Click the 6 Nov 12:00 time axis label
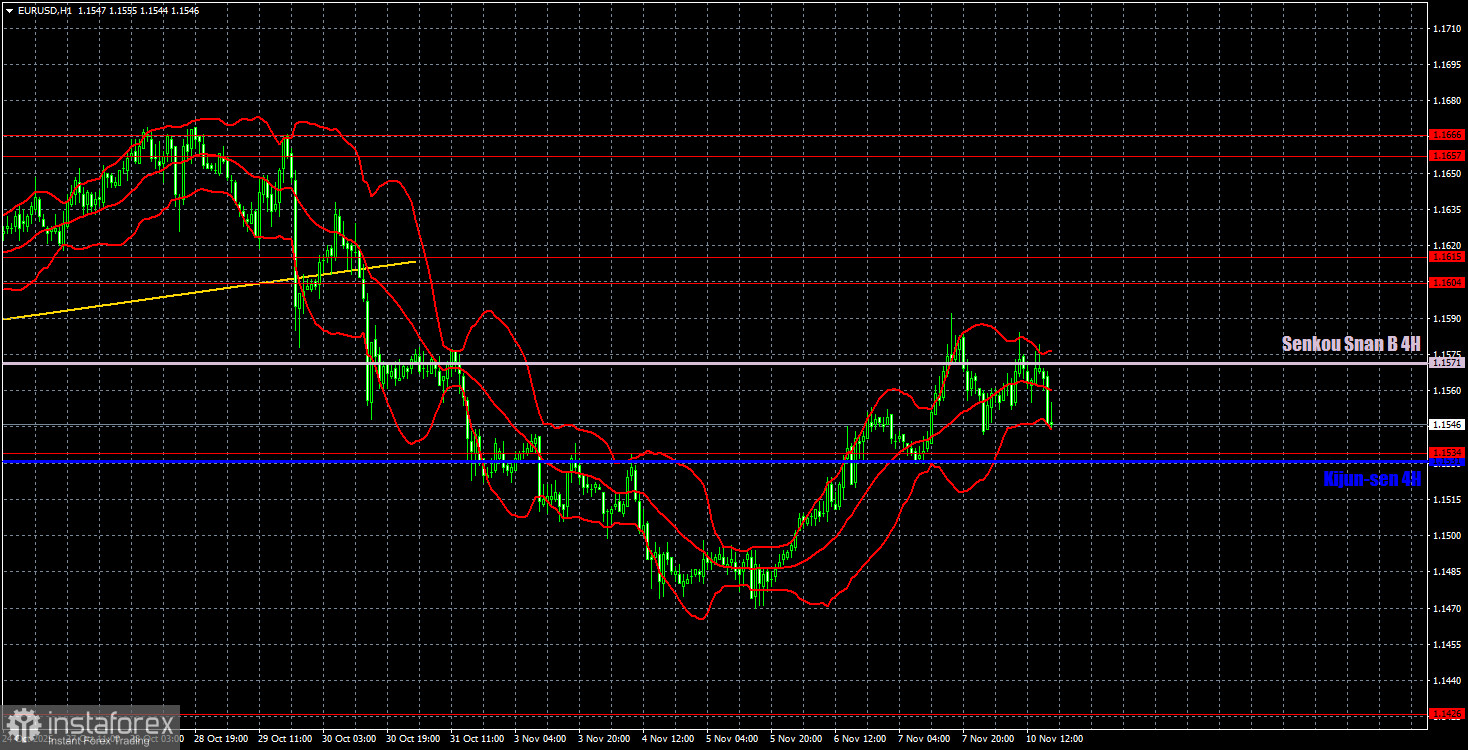Image resolution: width=1468 pixels, height=750 pixels. click(862, 739)
